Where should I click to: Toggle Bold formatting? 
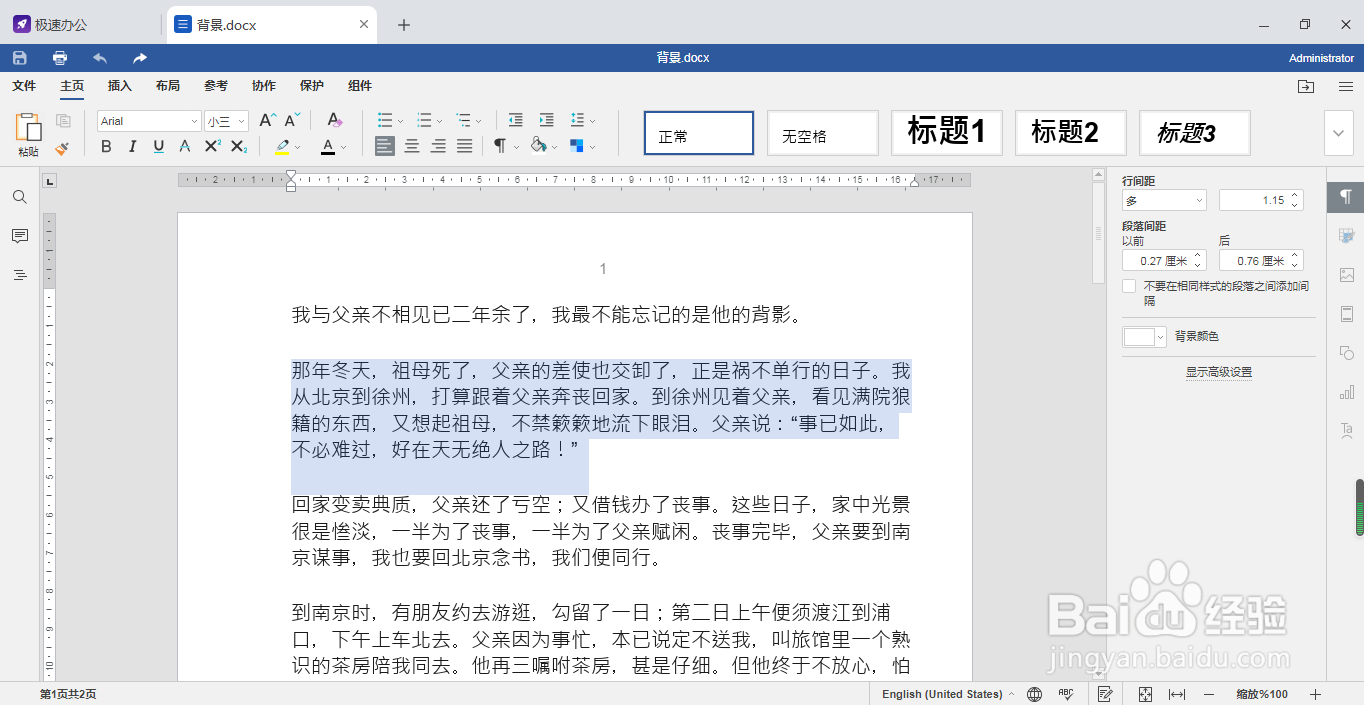point(107,147)
